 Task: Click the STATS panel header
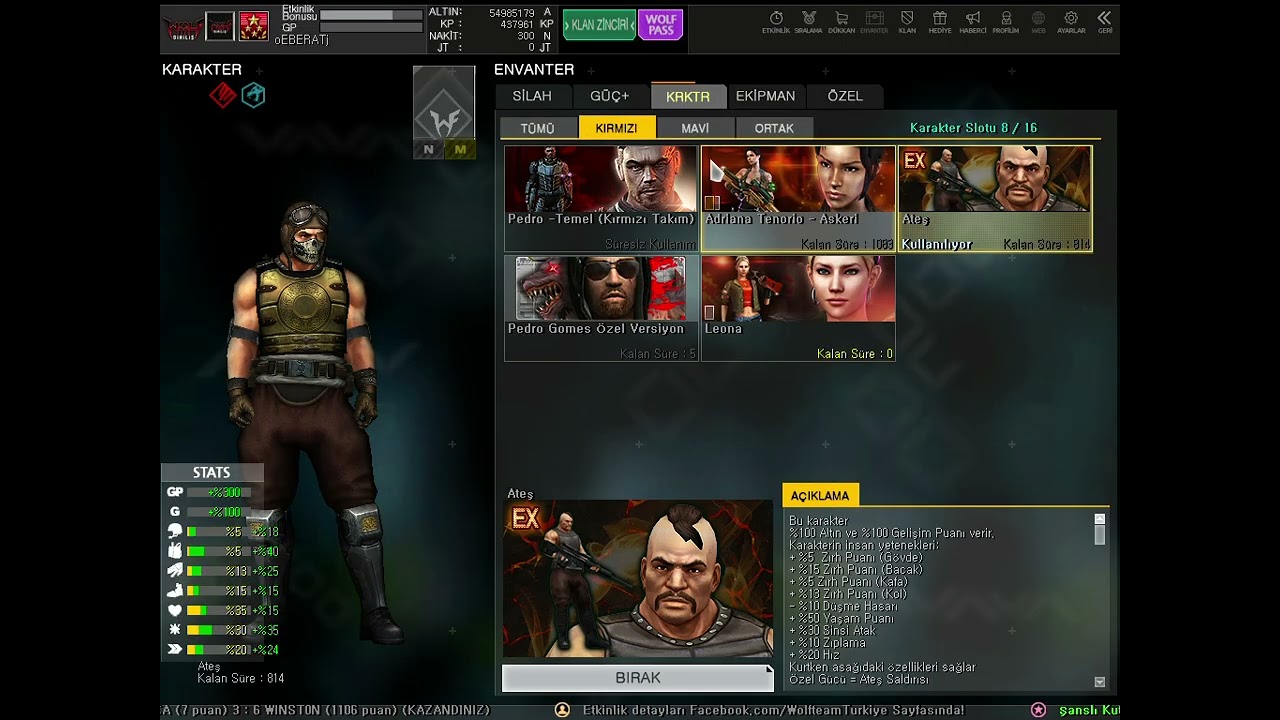[212, 473]
